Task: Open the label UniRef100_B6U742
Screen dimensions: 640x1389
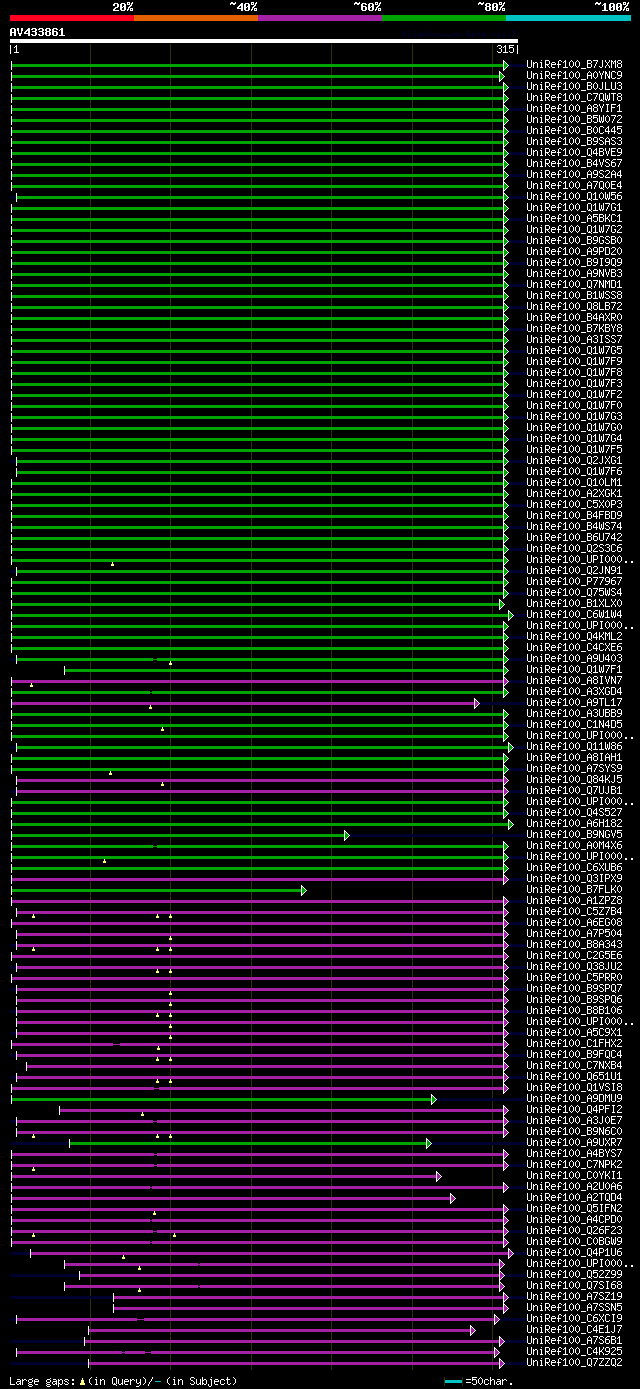Action: pos(574,538)
